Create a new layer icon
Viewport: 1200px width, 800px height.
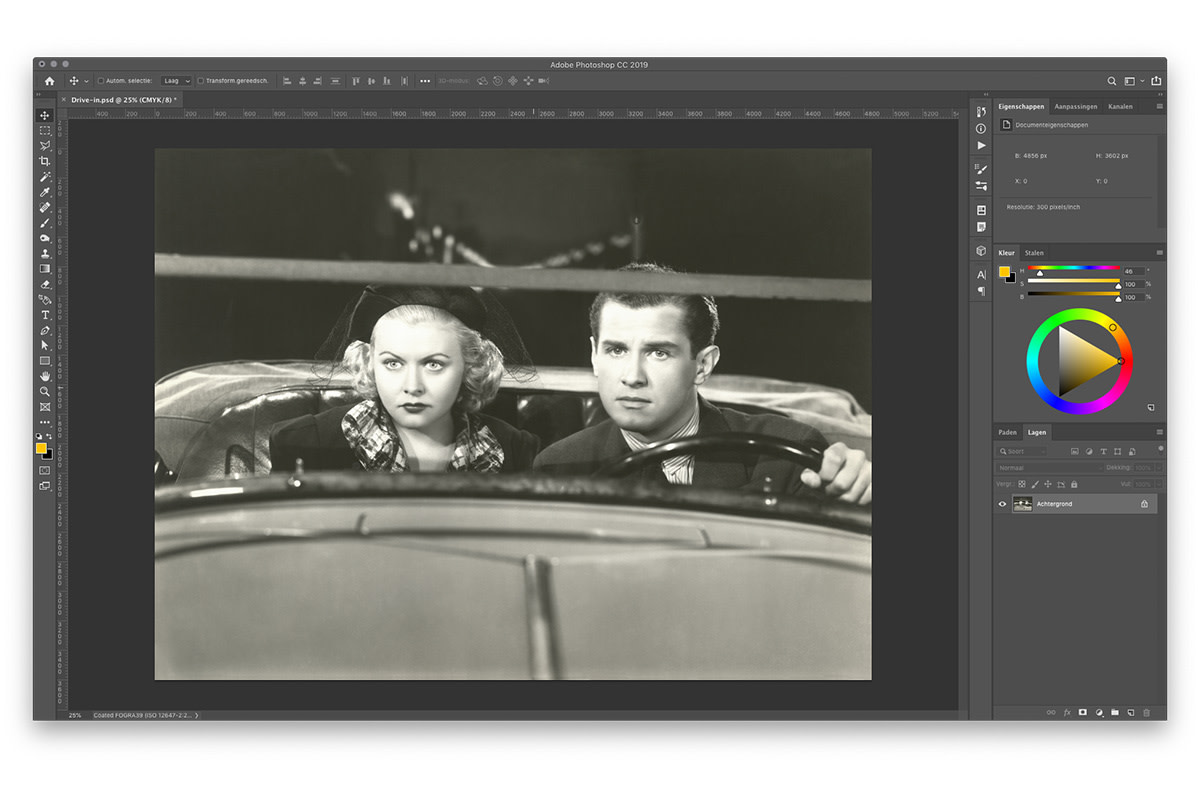point(1131,712)
